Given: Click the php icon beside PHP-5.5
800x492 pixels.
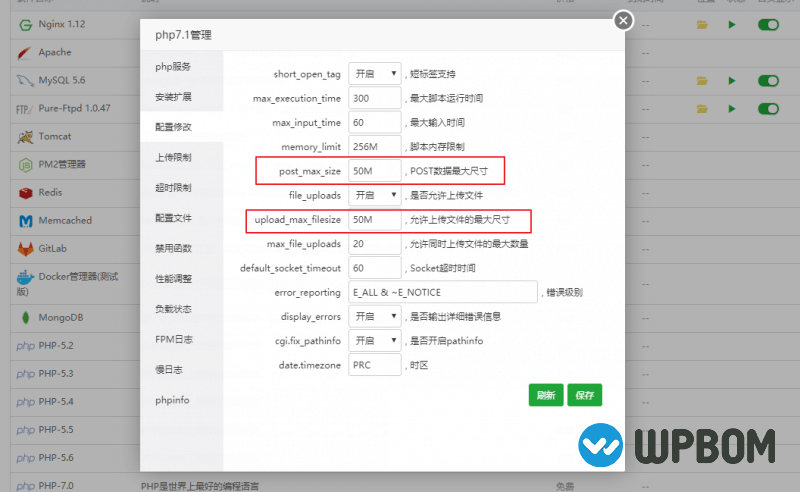Looking at the screenshot, I should coord(26,430).
